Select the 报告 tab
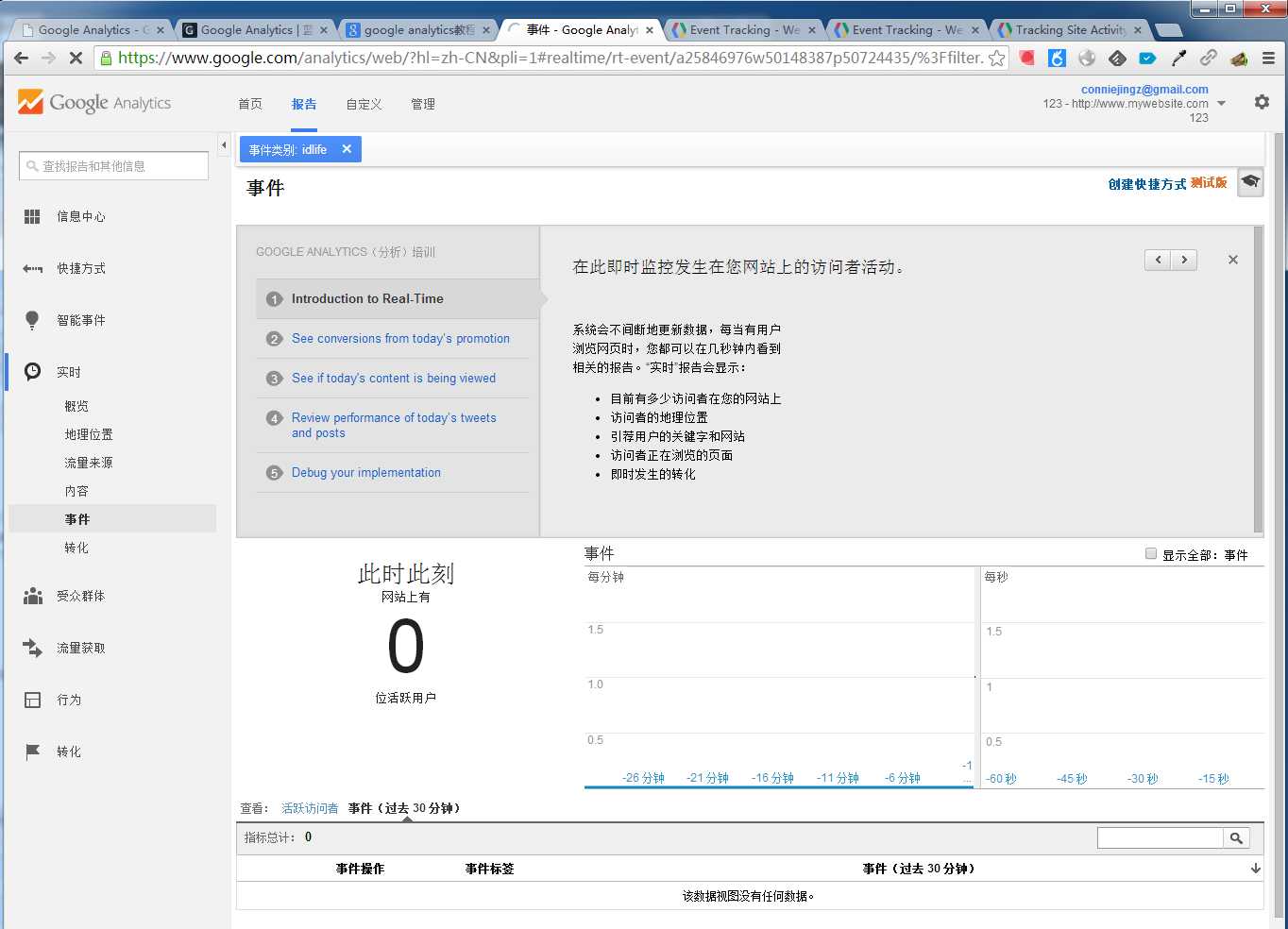Screen dimensions: 1288x929 304,104
